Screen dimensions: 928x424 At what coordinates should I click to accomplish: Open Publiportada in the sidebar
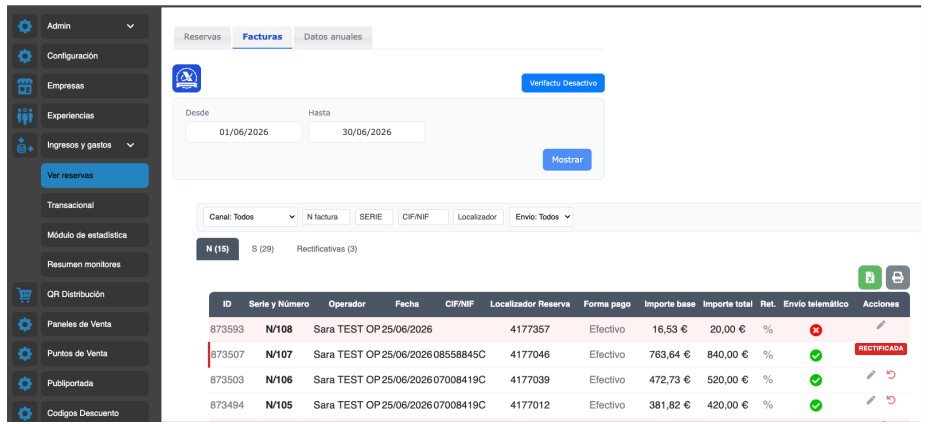[95, 383]
